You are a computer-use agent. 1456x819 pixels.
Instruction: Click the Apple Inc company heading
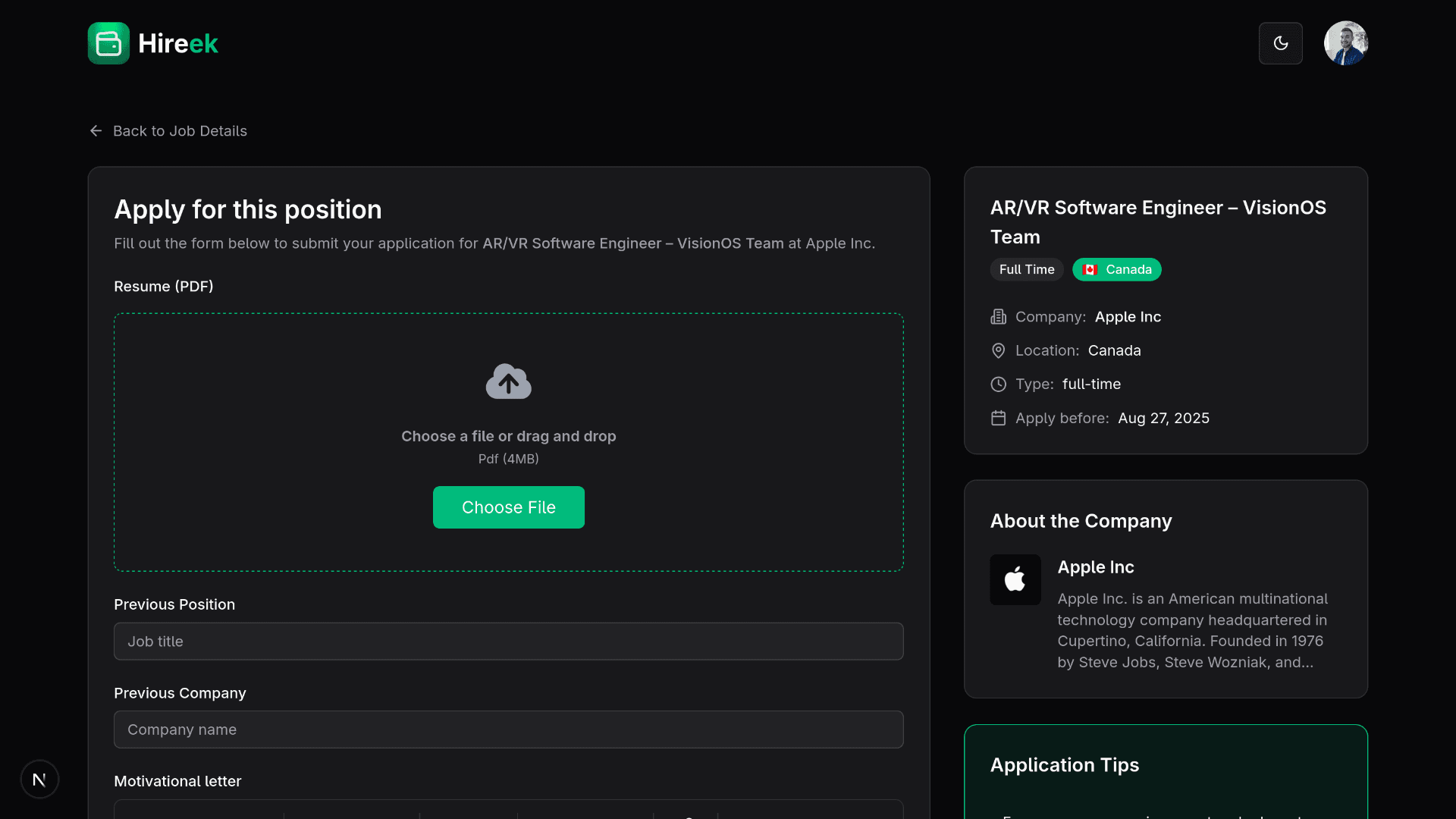click(x=1096, y=567)
